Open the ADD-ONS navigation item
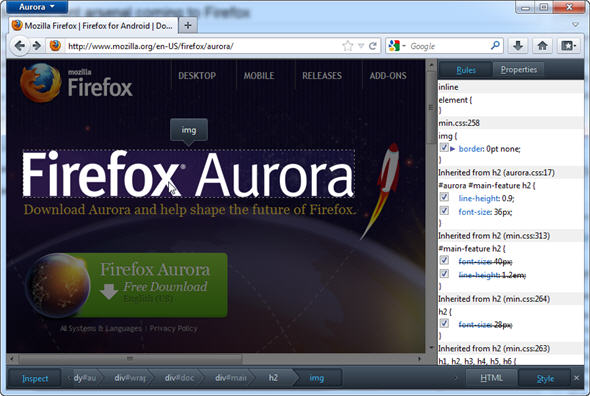Viewport: 590px width, 396px height. pyautogui.click(x=388, y=76)
